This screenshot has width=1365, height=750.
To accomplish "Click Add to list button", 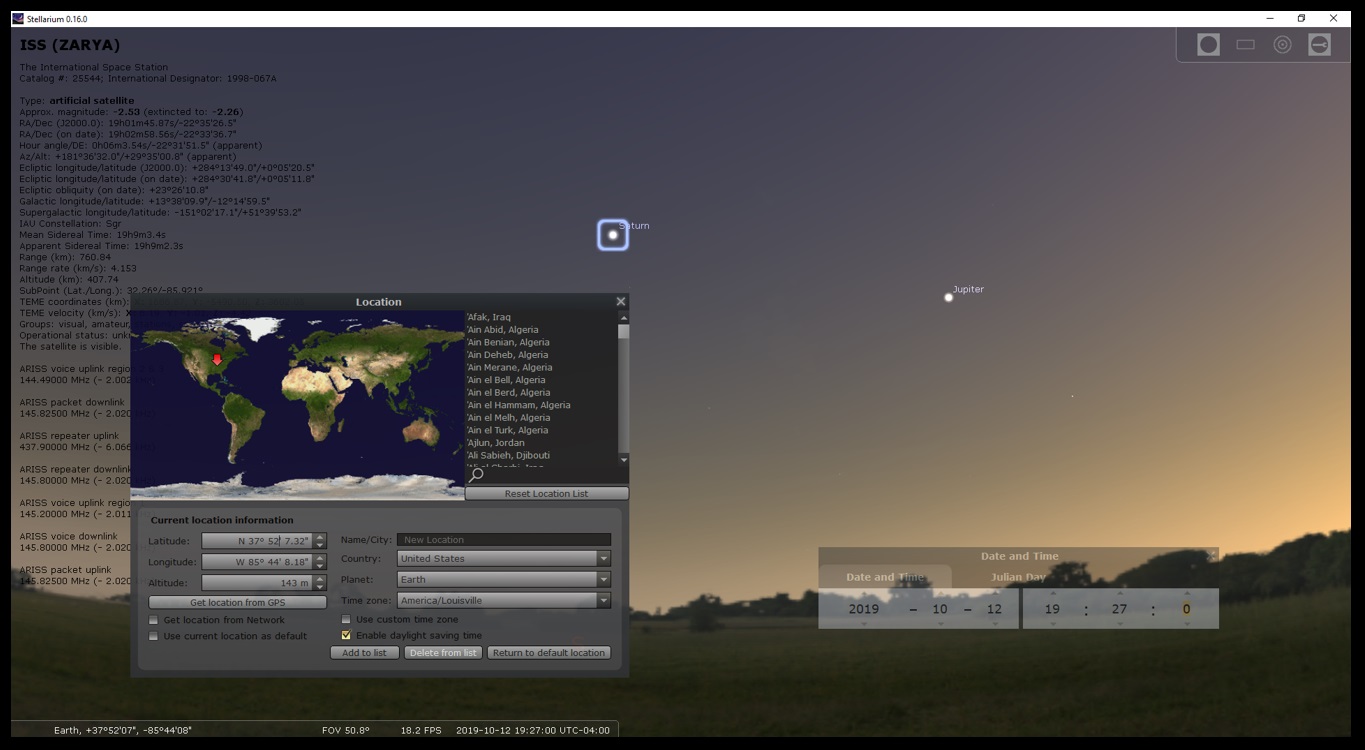I will pos(365,653).
